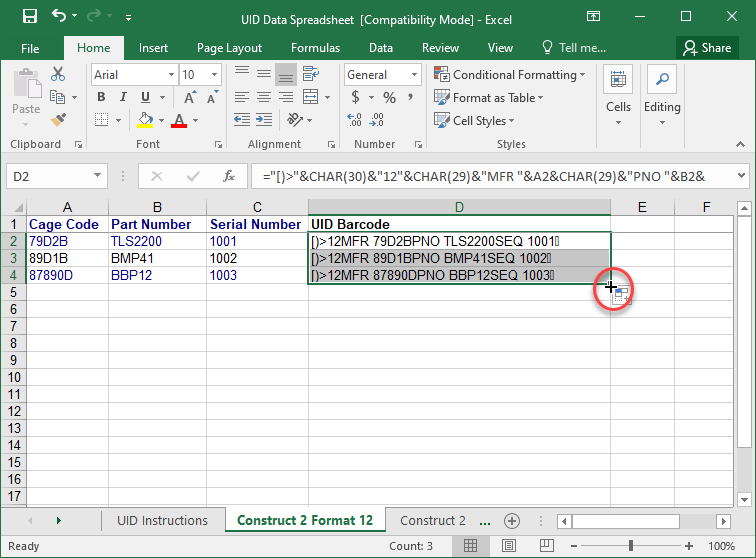Switch to UID Instructions sheet tab
Screen dimensions: 756x558
(x=162, y=521)
